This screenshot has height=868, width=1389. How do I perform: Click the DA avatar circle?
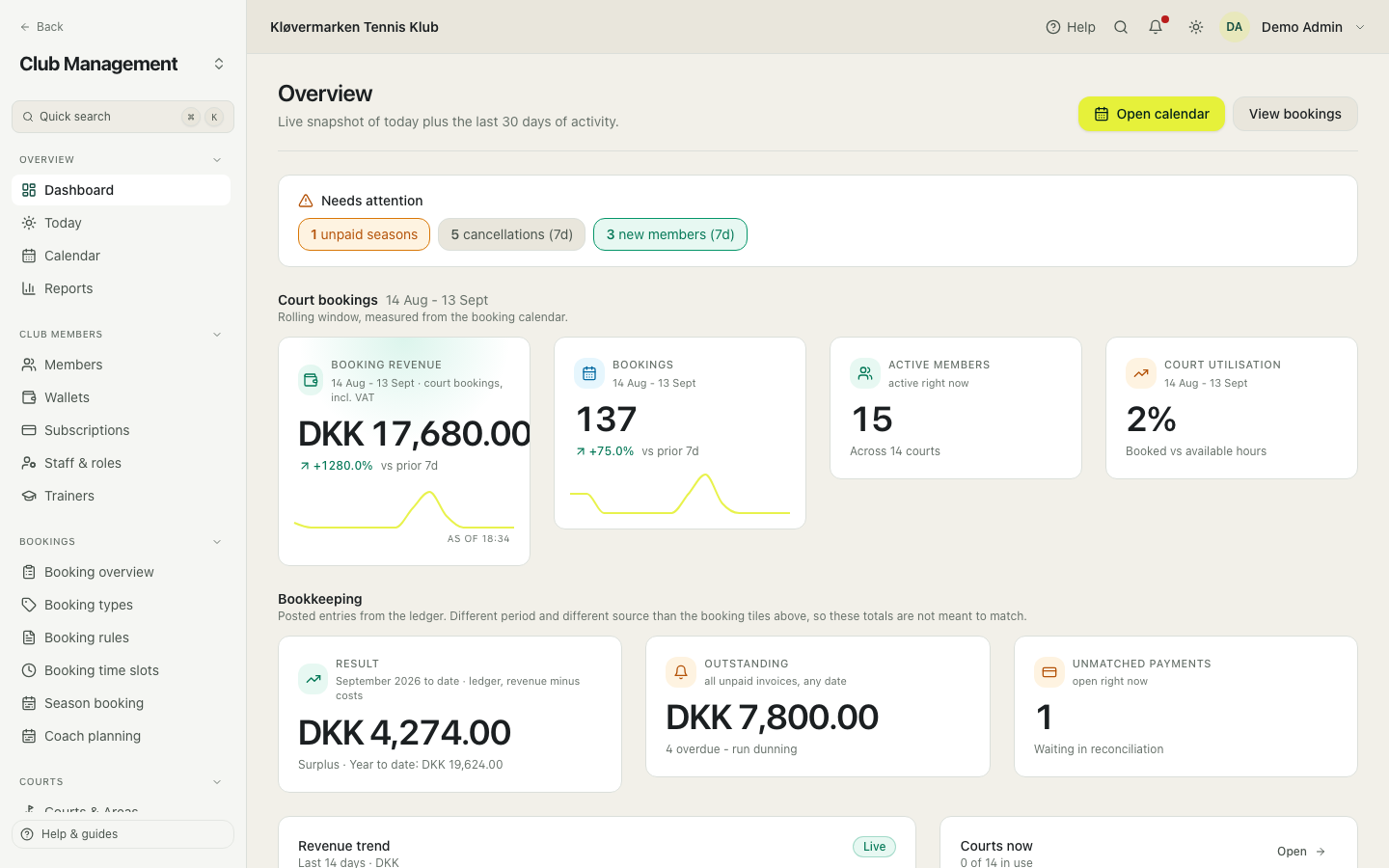[x=1235, y=27]
